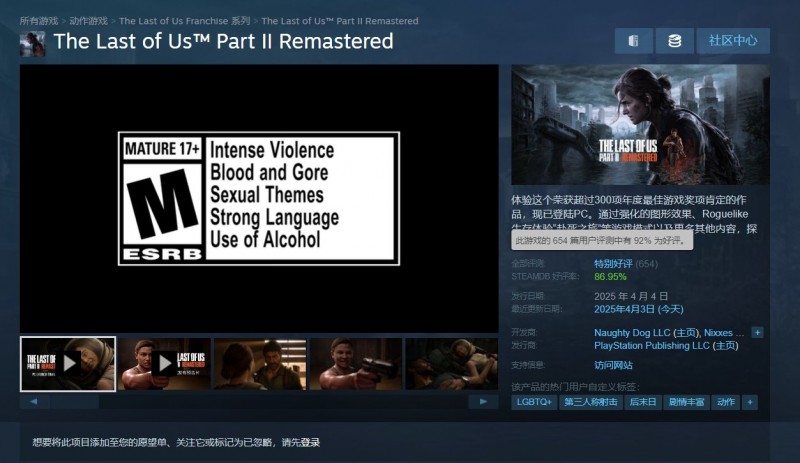
Task: Click the SteamDB database stack icon
Action: pyautogui.click(x=675, y=41)
